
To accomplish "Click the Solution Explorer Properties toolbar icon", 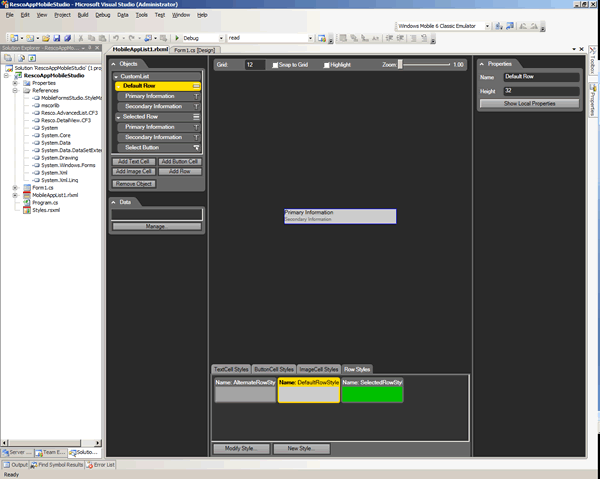I will tap(8, 58).
